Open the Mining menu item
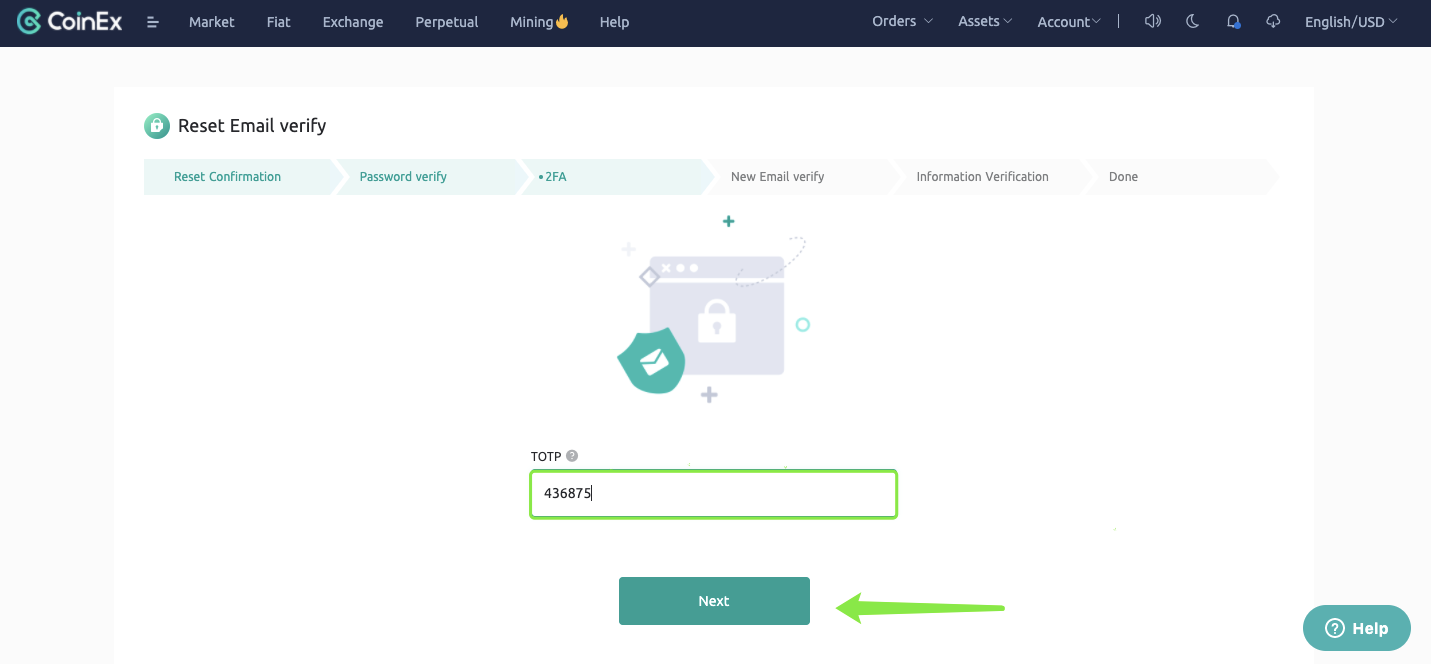 click(x=538, y=22)
